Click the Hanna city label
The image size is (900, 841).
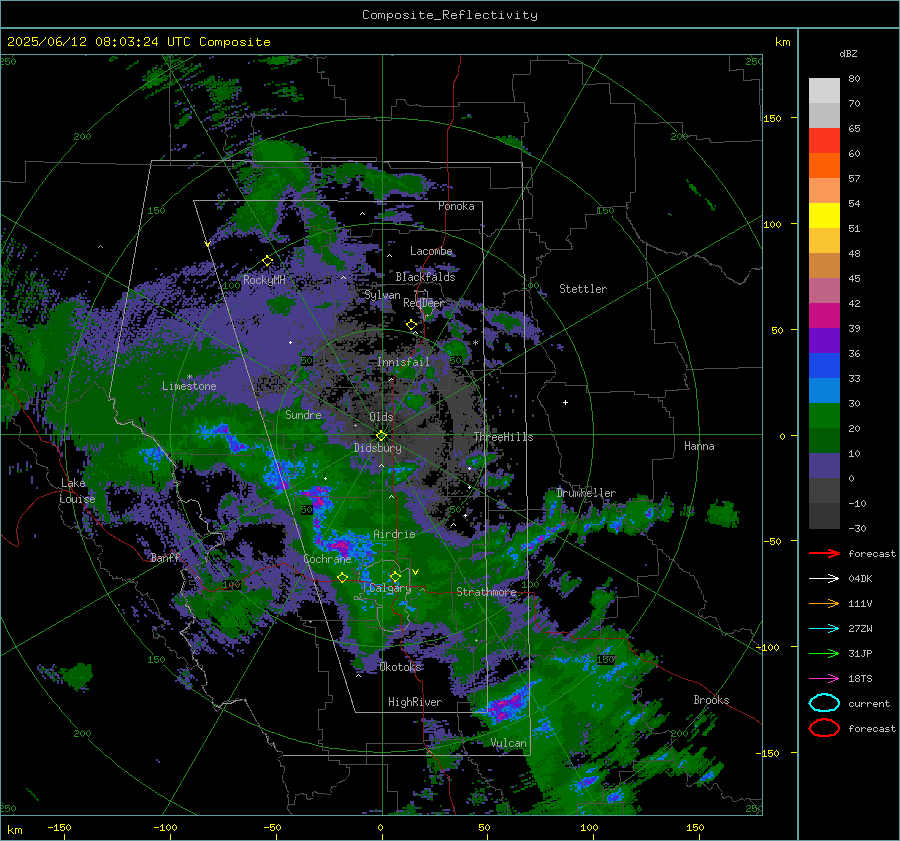[699, 446]
